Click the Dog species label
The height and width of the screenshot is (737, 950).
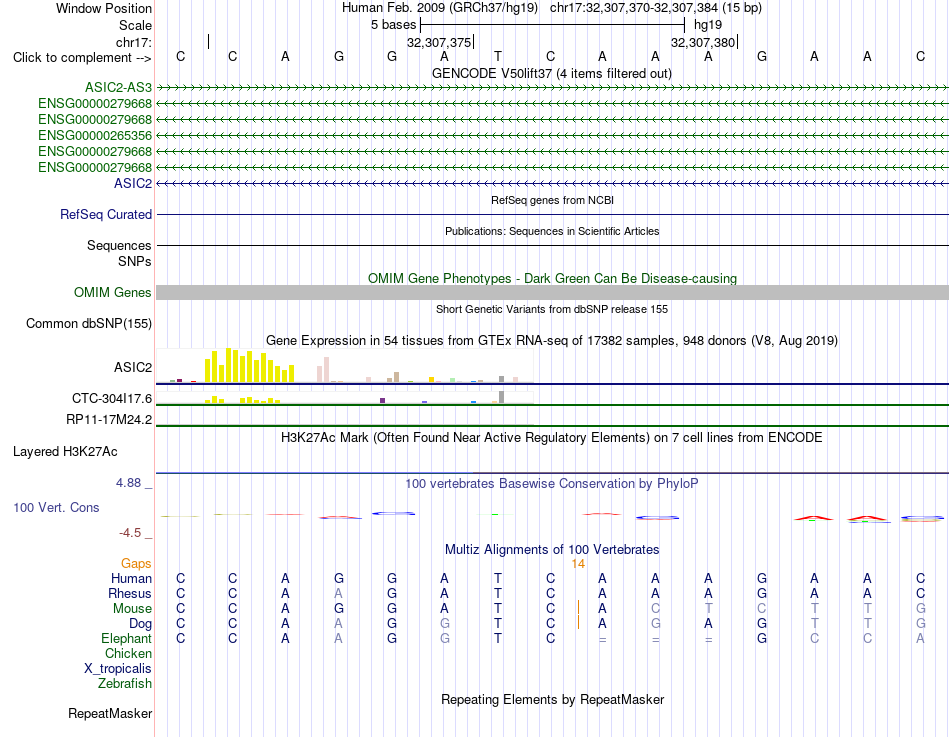click(141, 624)
